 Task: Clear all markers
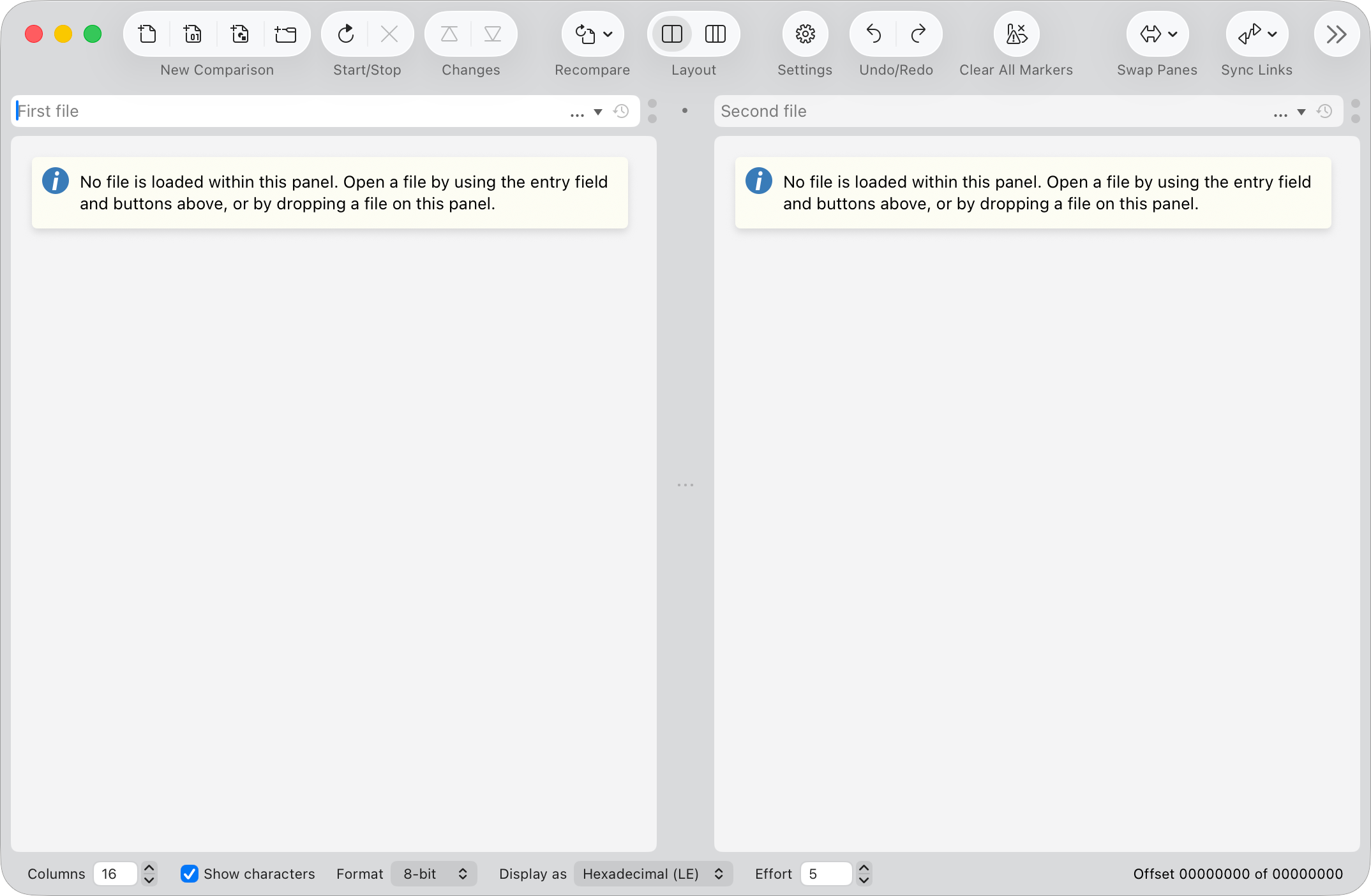click(1017, 34)
